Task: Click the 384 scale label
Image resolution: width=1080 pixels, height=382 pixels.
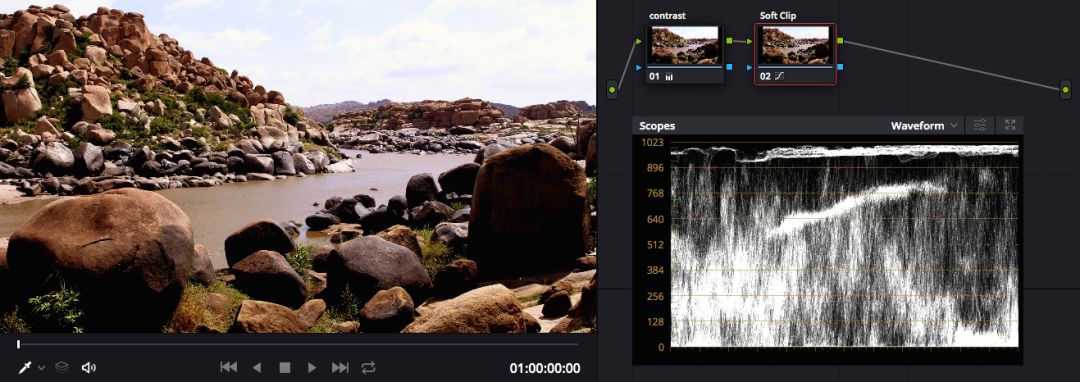Action: point(655,270)
